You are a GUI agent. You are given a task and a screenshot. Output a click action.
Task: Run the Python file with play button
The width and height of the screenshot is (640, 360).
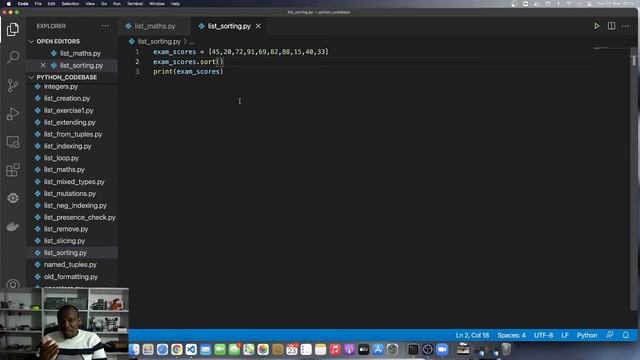(597, 26)
